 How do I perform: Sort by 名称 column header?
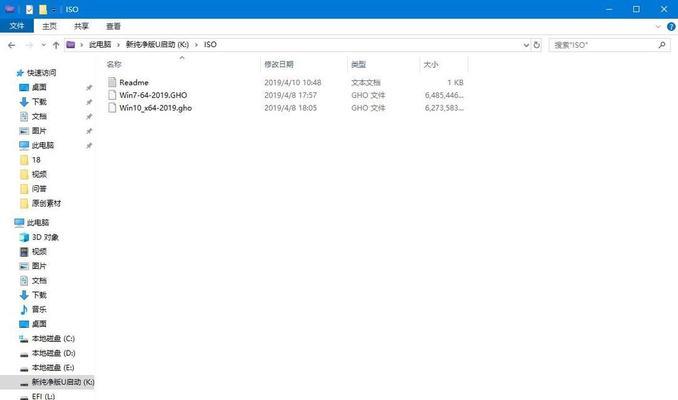(114, 64)
